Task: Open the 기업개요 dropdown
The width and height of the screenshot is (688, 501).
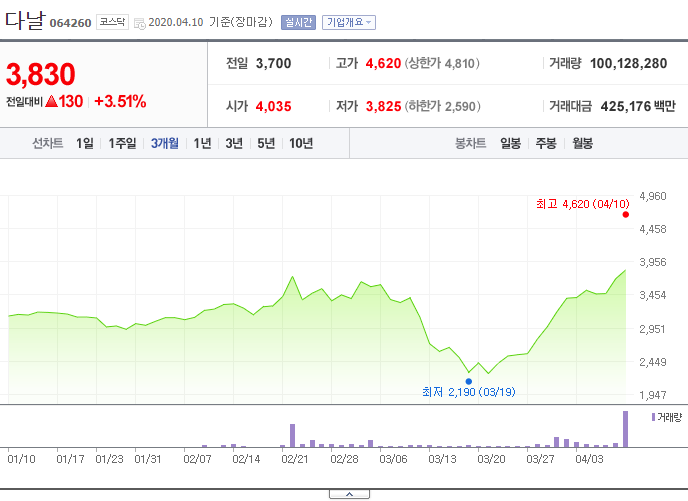Action: [349, 22]
